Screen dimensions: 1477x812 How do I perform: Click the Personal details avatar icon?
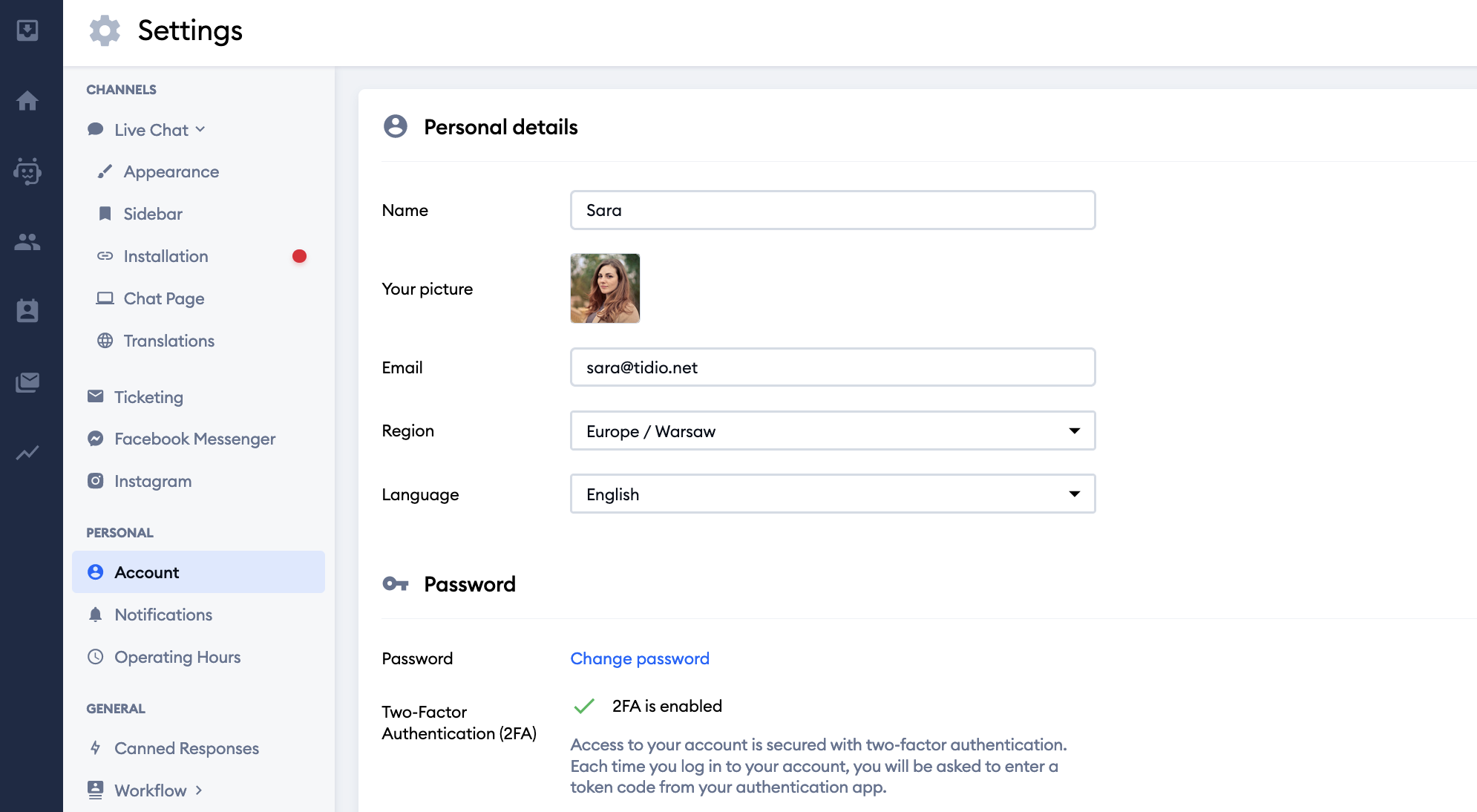395,126
